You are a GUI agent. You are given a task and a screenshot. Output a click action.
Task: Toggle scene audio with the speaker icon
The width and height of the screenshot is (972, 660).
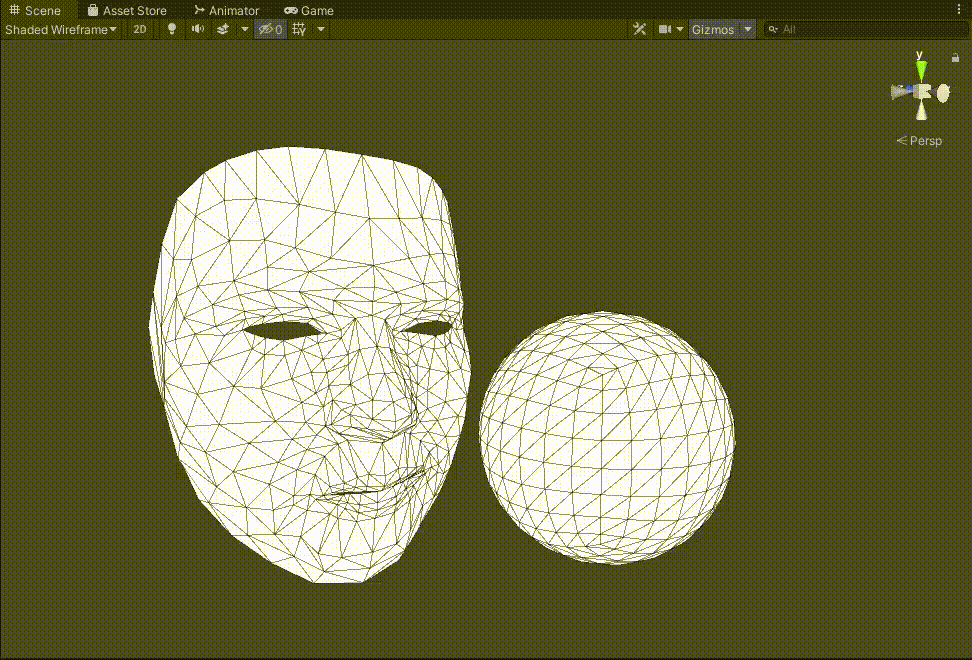click(197, 29)
